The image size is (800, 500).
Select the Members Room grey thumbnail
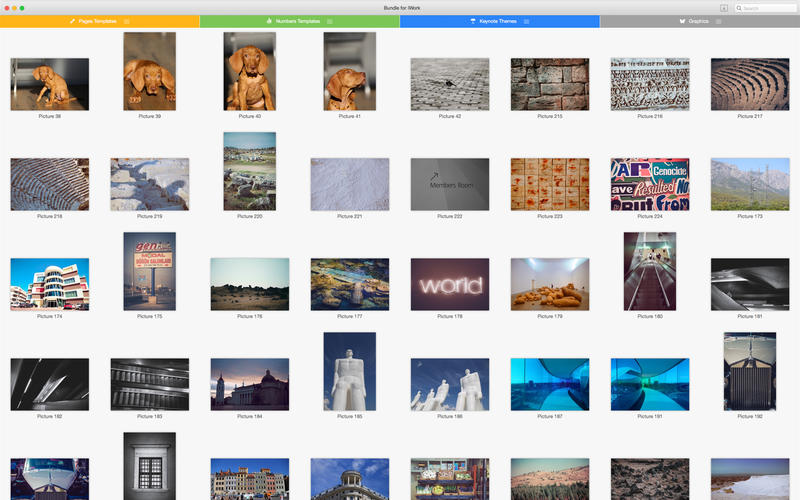click(x=449, y=184)
